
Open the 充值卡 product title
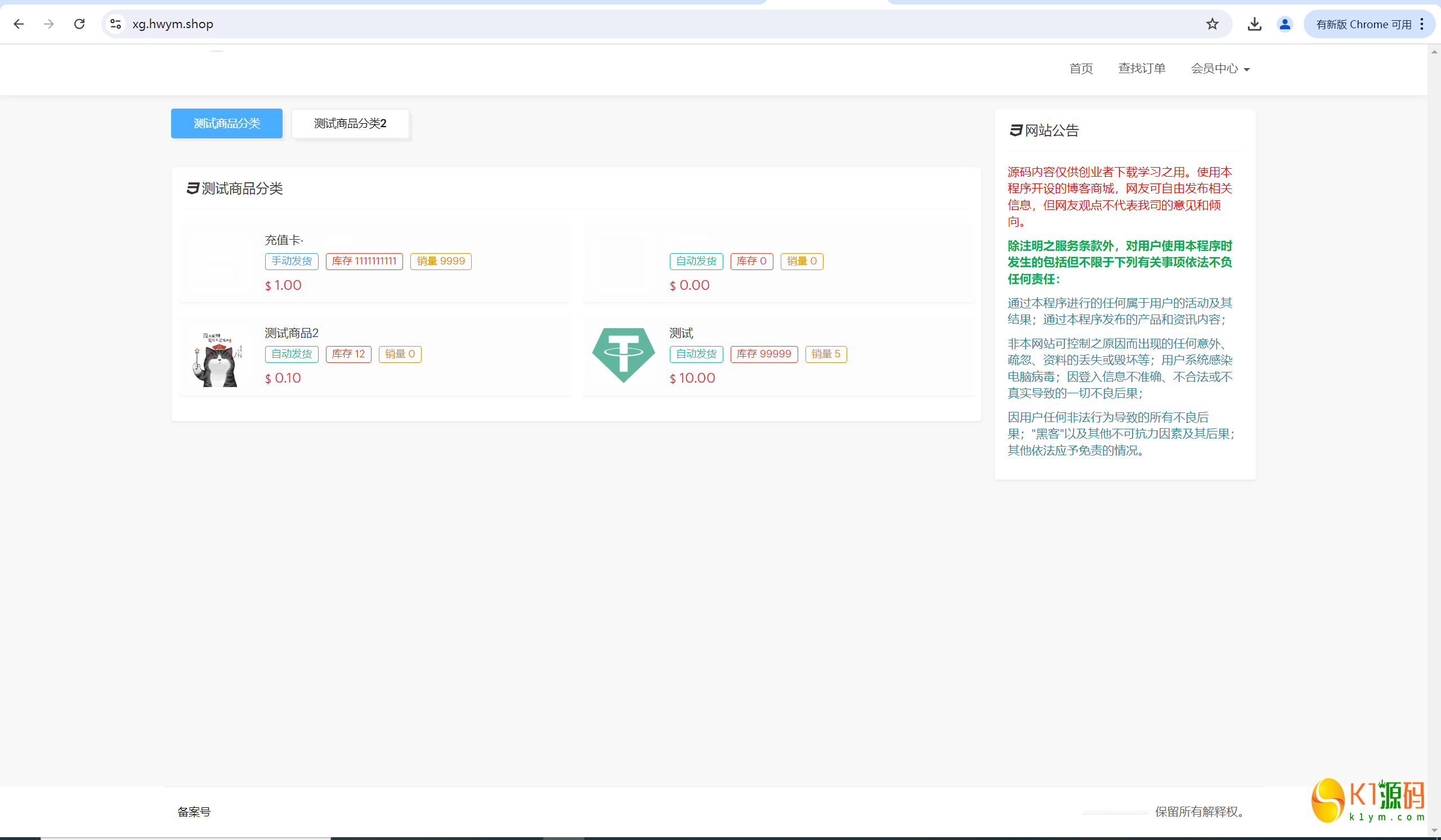(x=284, y=240)
